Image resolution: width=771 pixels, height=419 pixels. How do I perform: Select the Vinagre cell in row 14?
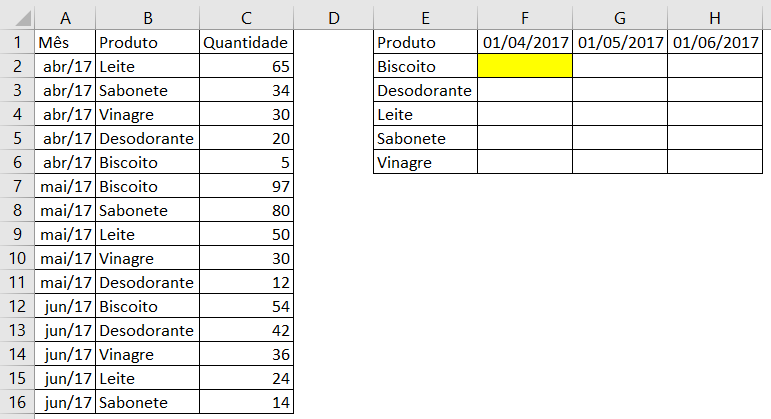pos(147,354)
